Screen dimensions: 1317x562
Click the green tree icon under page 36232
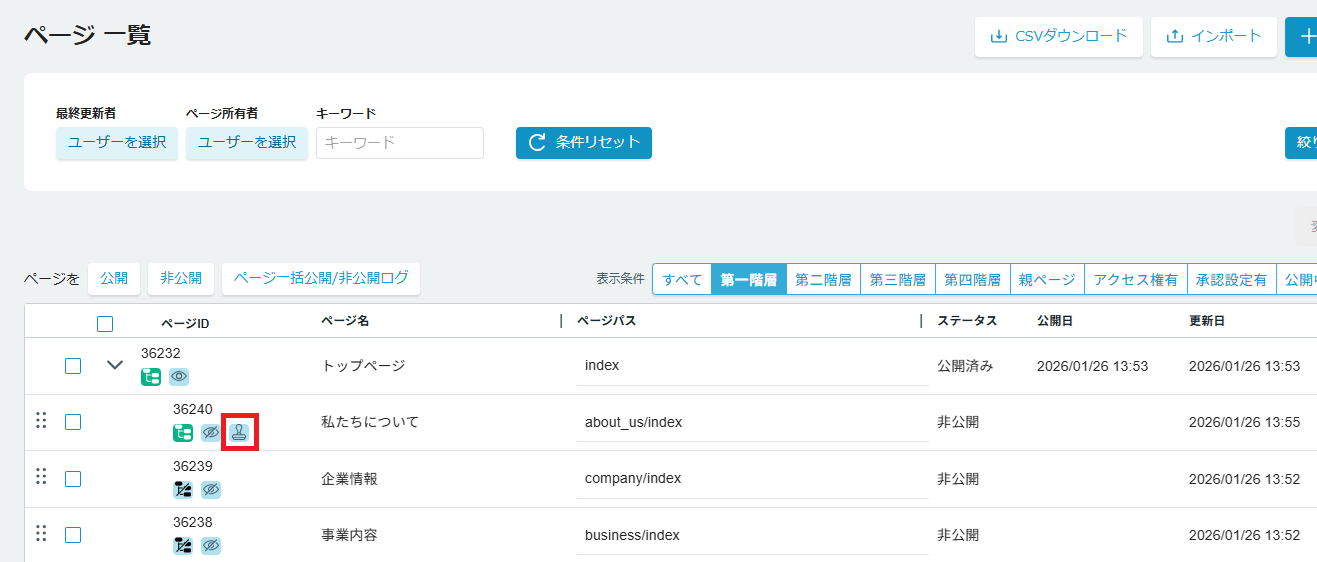coord(151,377)
